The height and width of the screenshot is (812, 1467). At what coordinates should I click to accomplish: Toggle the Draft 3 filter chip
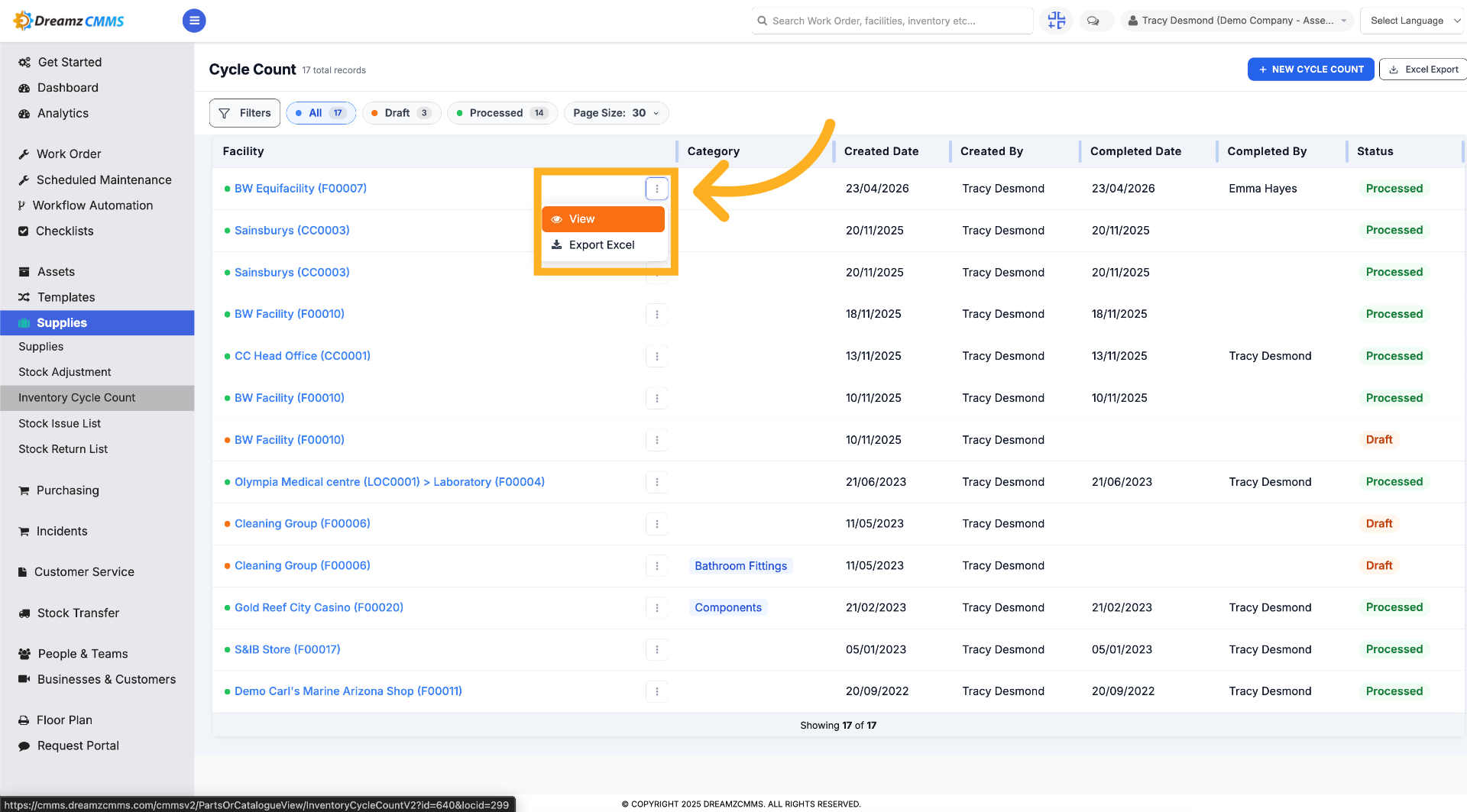click(x=402, y=113)
